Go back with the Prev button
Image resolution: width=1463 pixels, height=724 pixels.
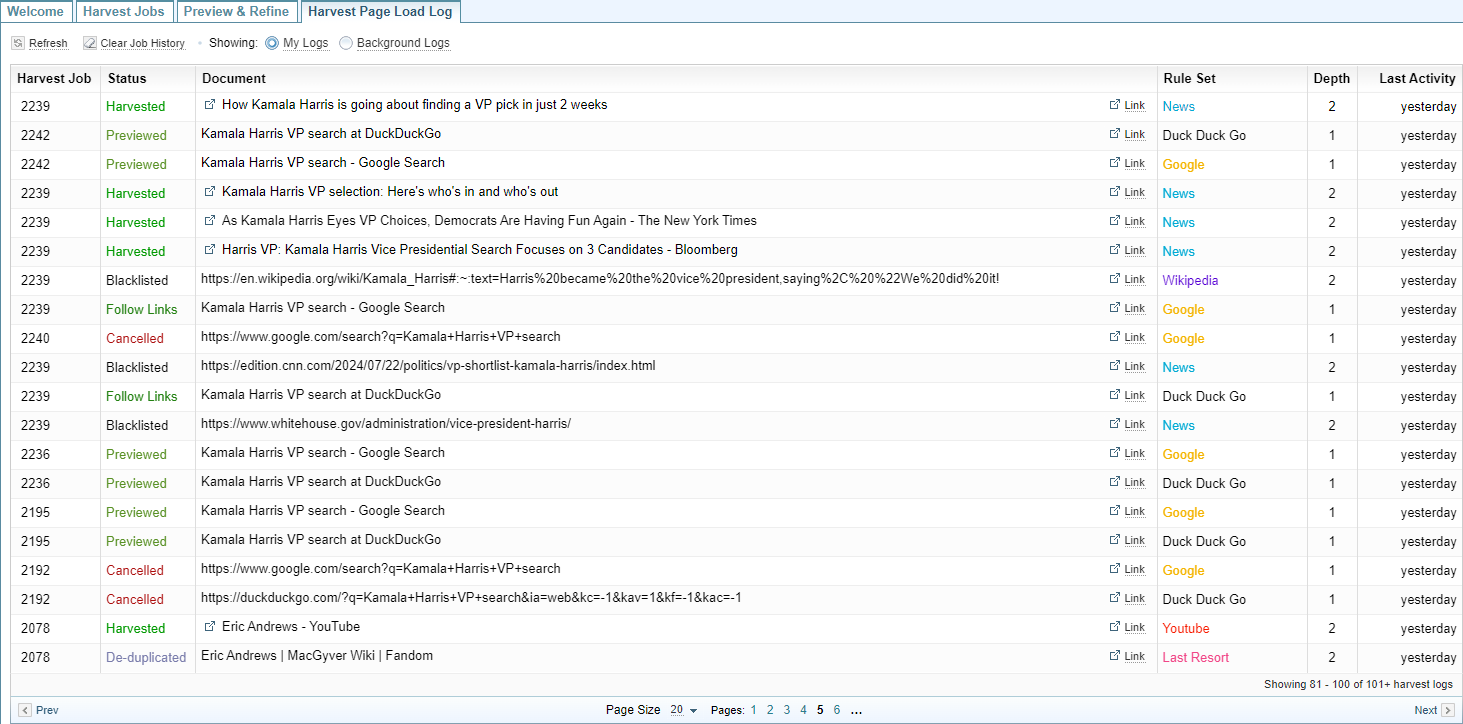39,710
